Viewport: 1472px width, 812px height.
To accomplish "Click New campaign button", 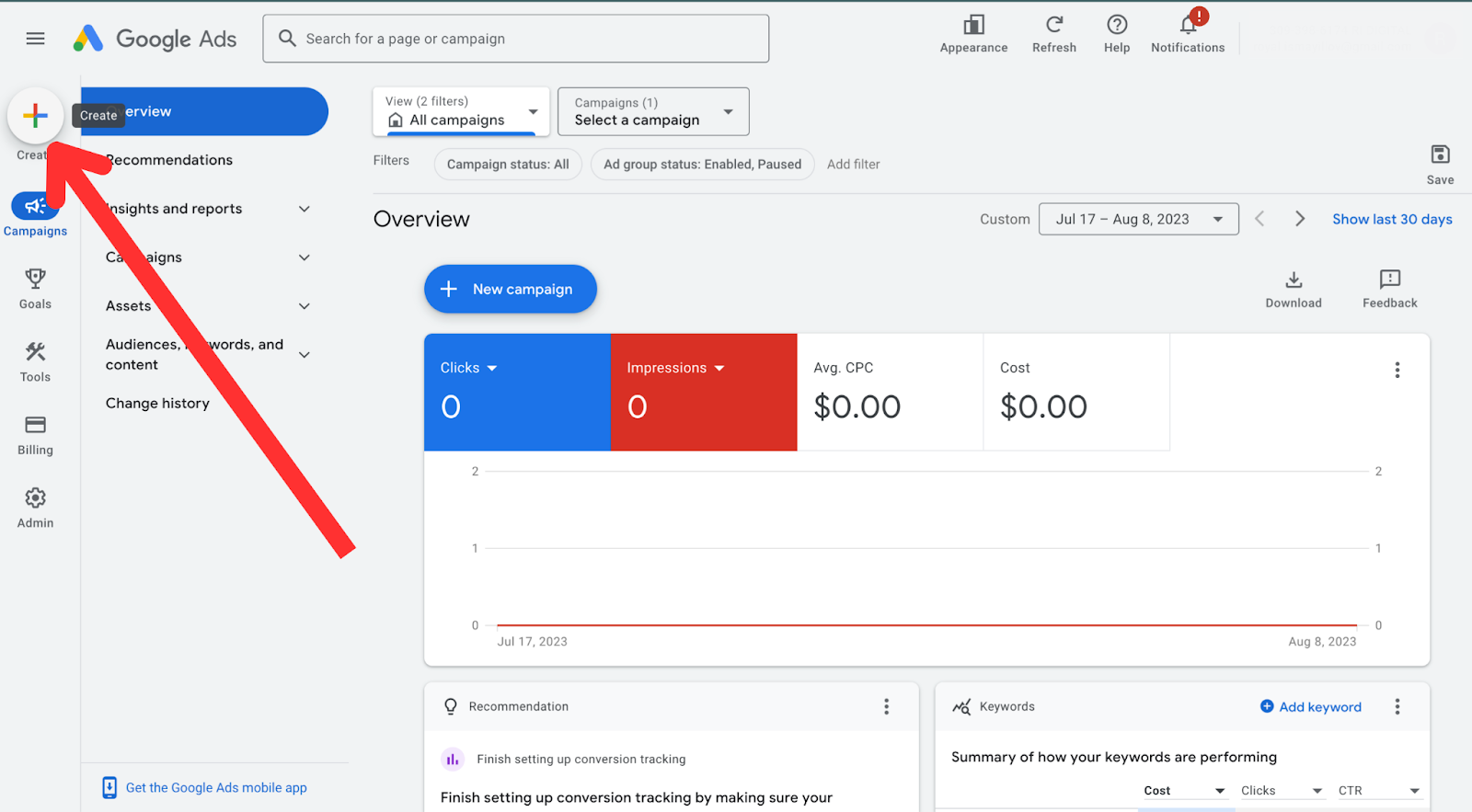I will 511,289.
